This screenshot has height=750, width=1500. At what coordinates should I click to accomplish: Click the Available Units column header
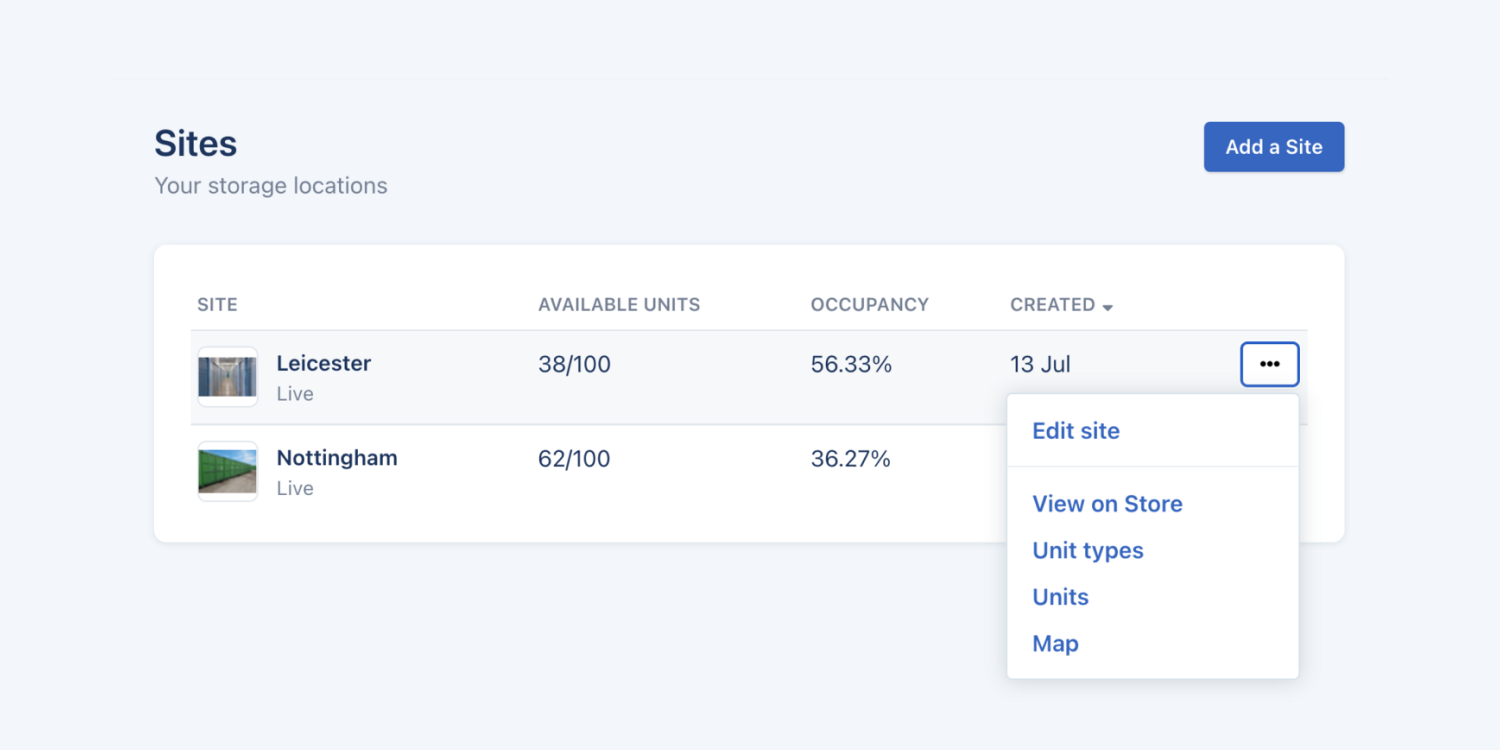pos(619,305)
